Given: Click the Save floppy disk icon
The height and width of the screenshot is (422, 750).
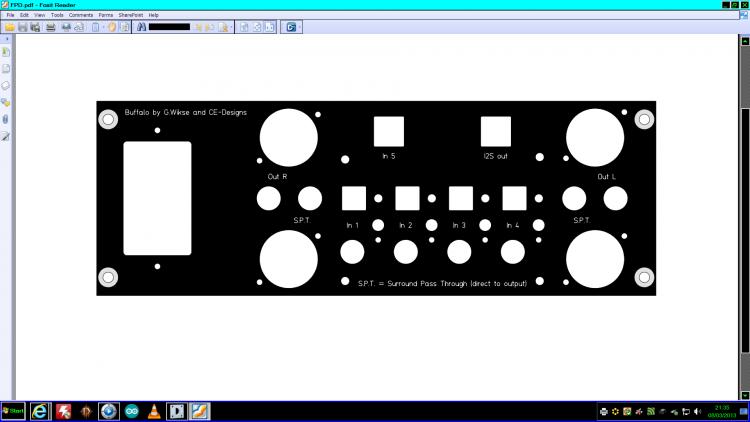Looking at the screenshot, I should pyautogui.click(x=22, y=27).
